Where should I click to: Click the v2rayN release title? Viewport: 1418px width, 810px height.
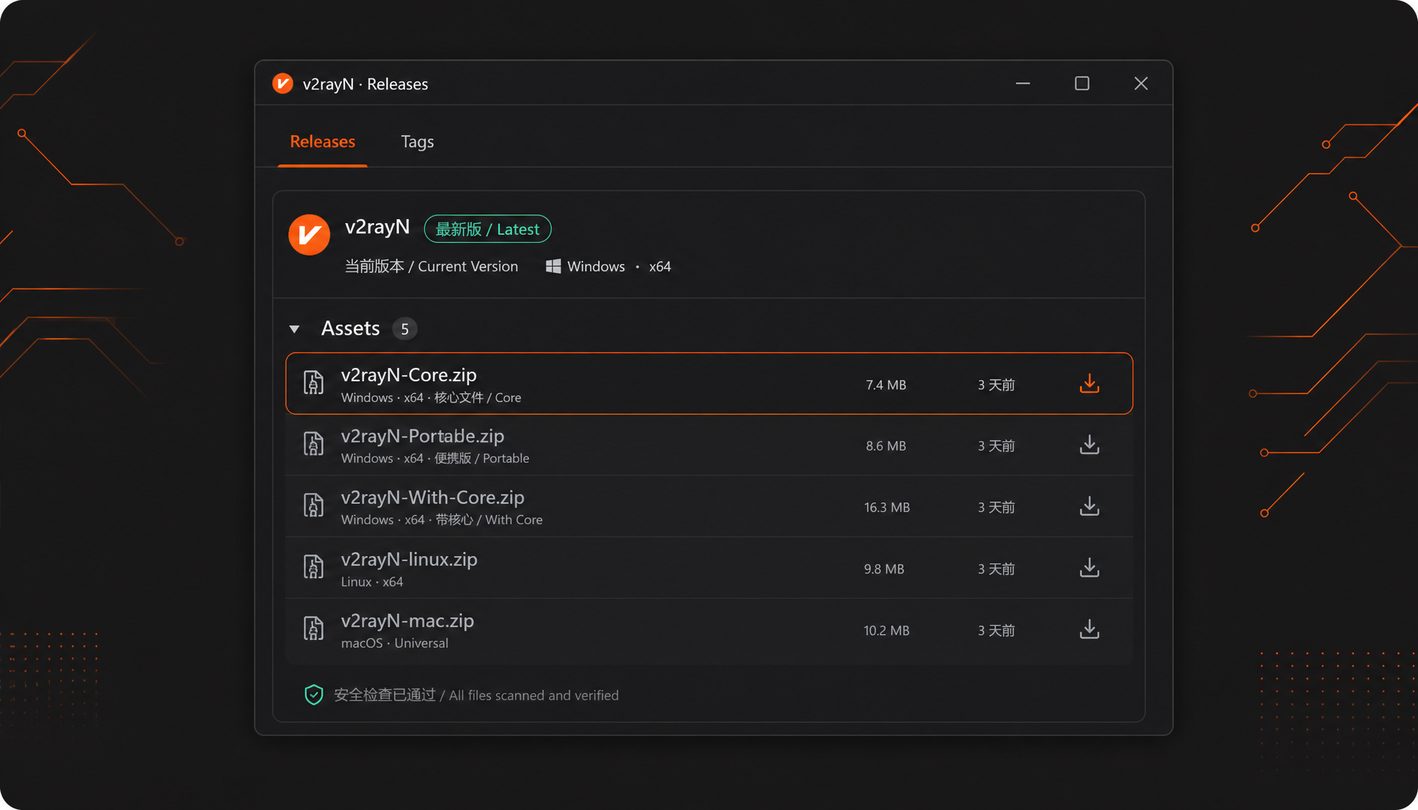(377, 227)
